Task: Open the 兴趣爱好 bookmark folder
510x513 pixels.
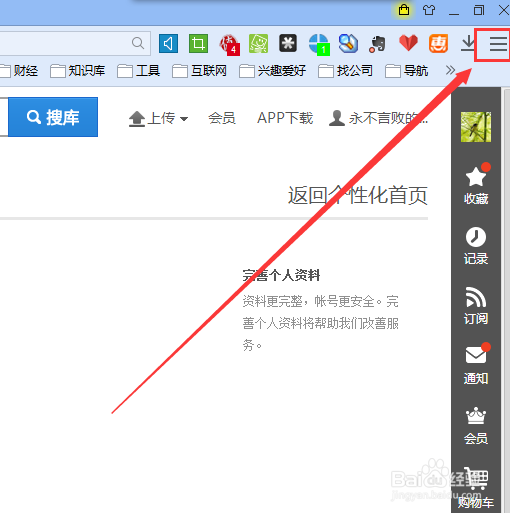Action: click(x=272, y=71)
